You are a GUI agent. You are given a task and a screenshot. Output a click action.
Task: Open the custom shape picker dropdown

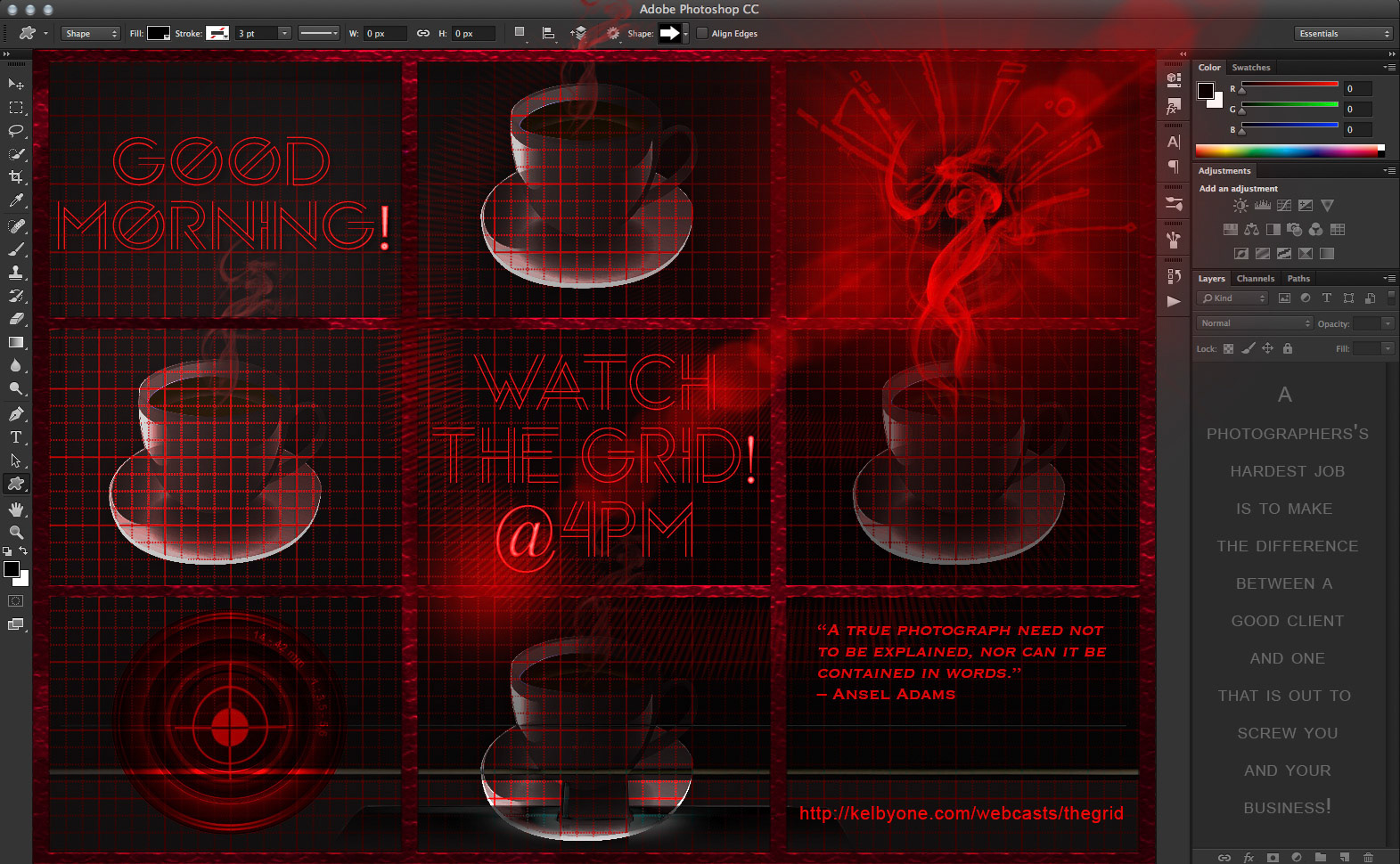(685, 33)
